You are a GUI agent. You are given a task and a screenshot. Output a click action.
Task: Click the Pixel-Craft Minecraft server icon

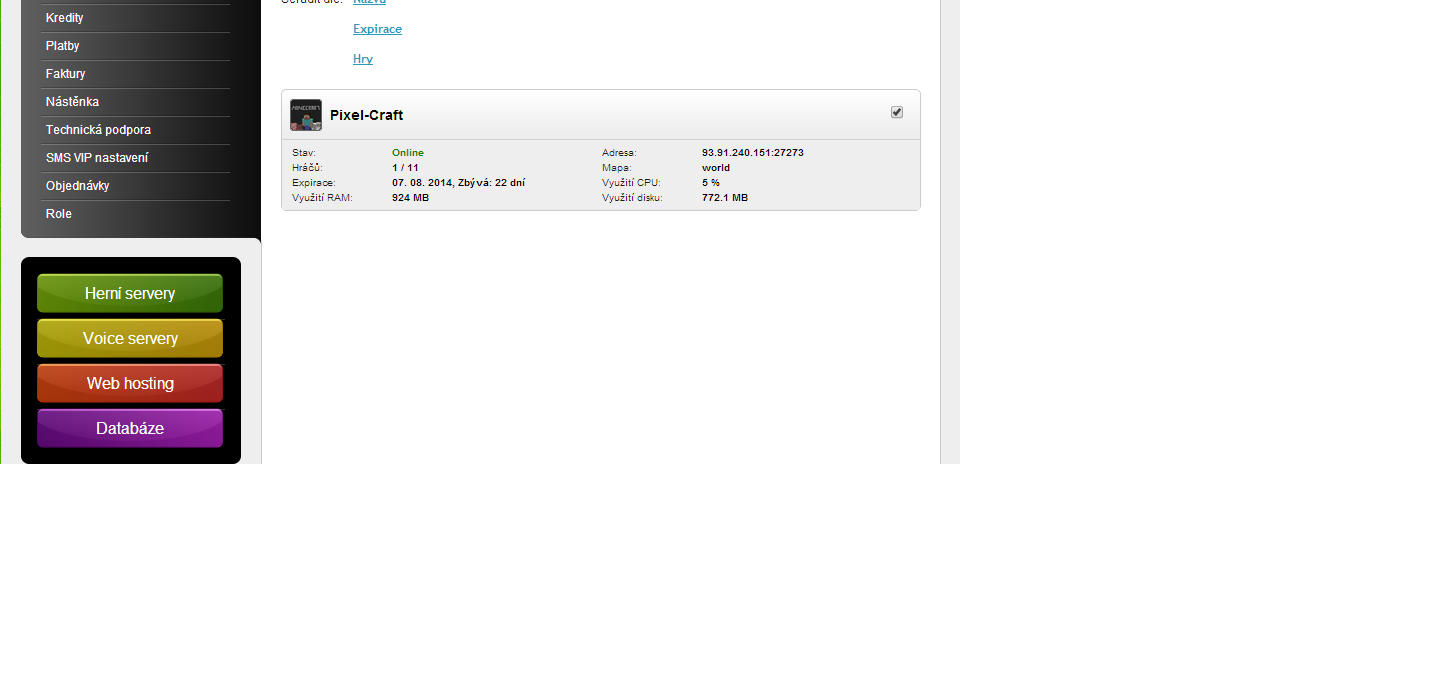coord(305,114)
